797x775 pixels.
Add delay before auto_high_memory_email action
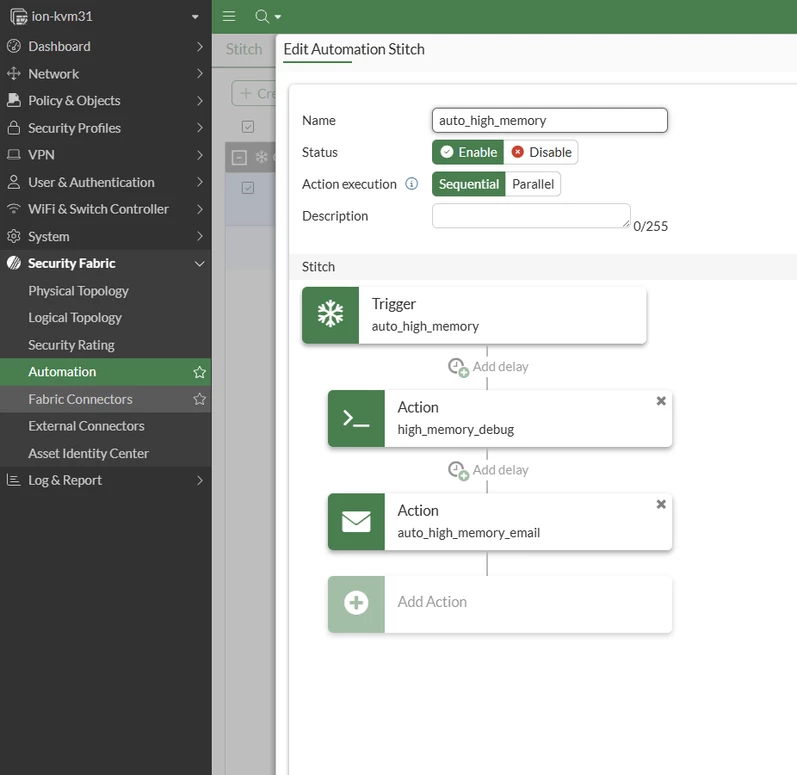tap(488, 470)
